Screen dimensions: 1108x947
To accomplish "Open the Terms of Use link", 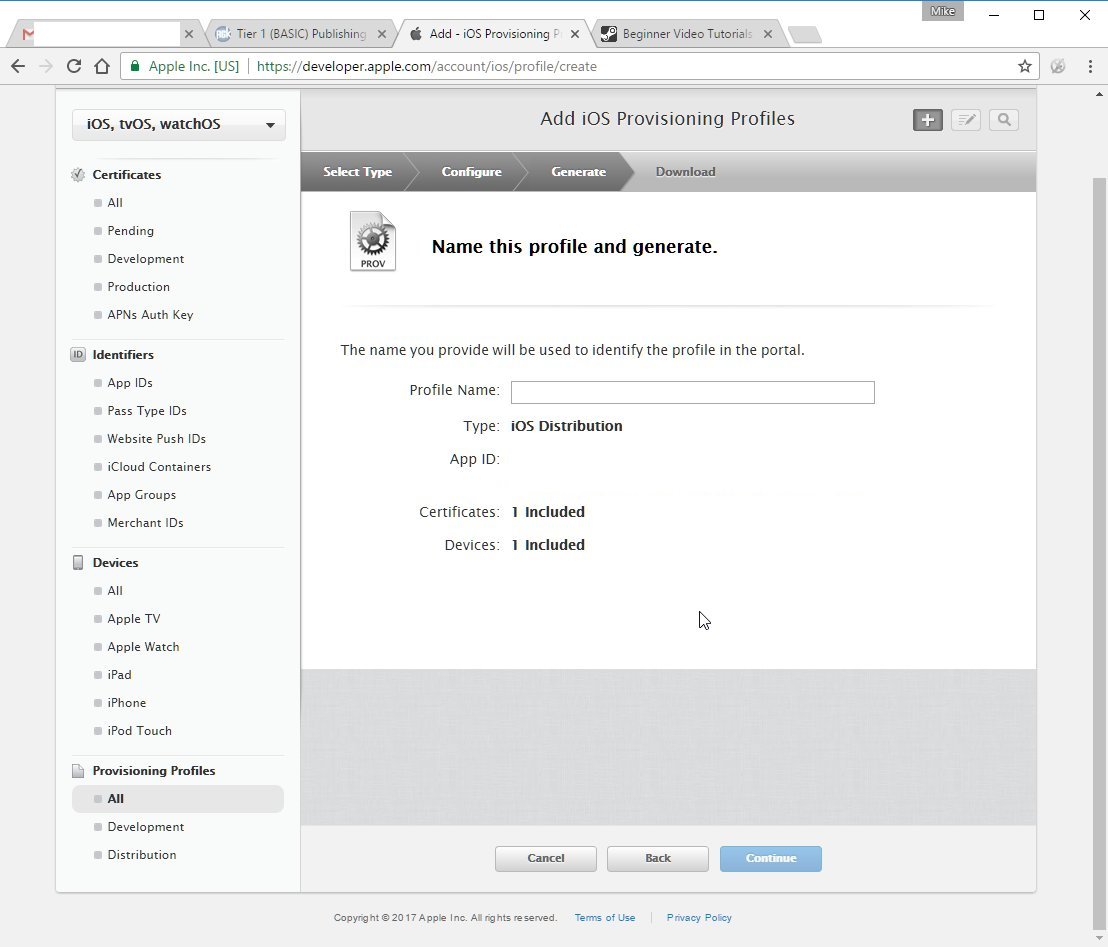I will [x=605, y=917].
